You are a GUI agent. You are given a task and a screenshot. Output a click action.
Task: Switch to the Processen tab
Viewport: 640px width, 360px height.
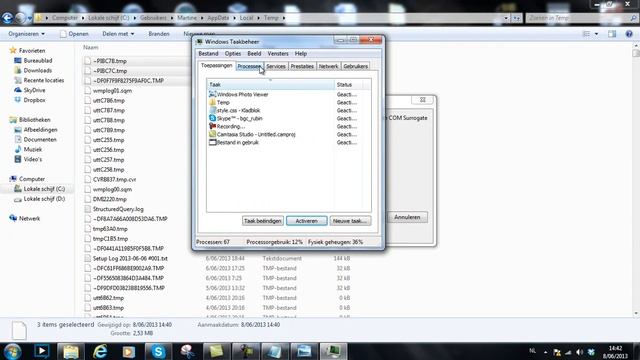[x=249, y=66]
